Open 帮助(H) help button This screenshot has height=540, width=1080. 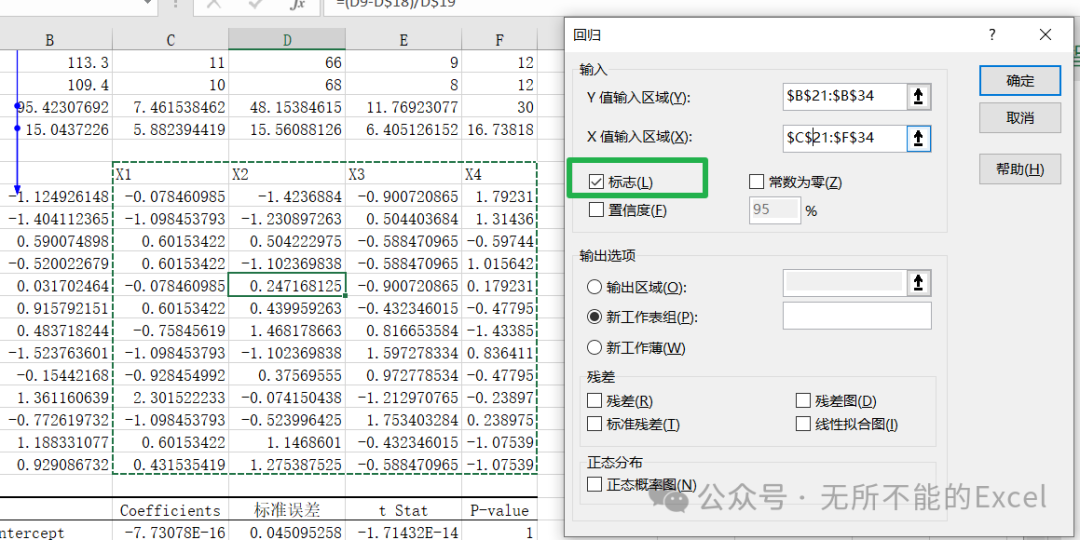pos(1020,169)
